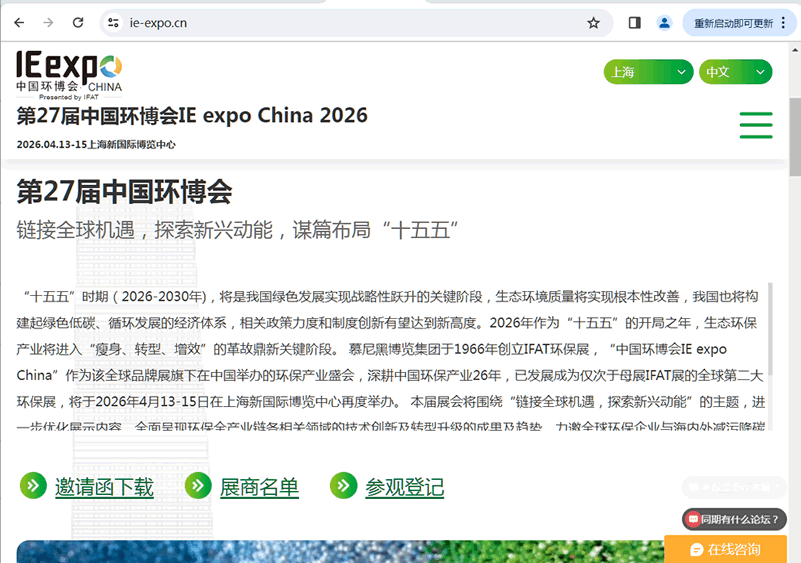Open the browser side panel
Viewport: 801px width, 563px height.
pos(634,23)
